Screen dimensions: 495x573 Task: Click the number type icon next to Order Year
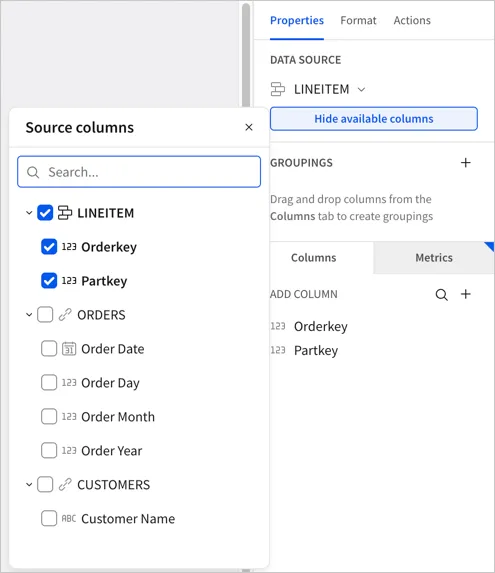(x=69, y=451)
